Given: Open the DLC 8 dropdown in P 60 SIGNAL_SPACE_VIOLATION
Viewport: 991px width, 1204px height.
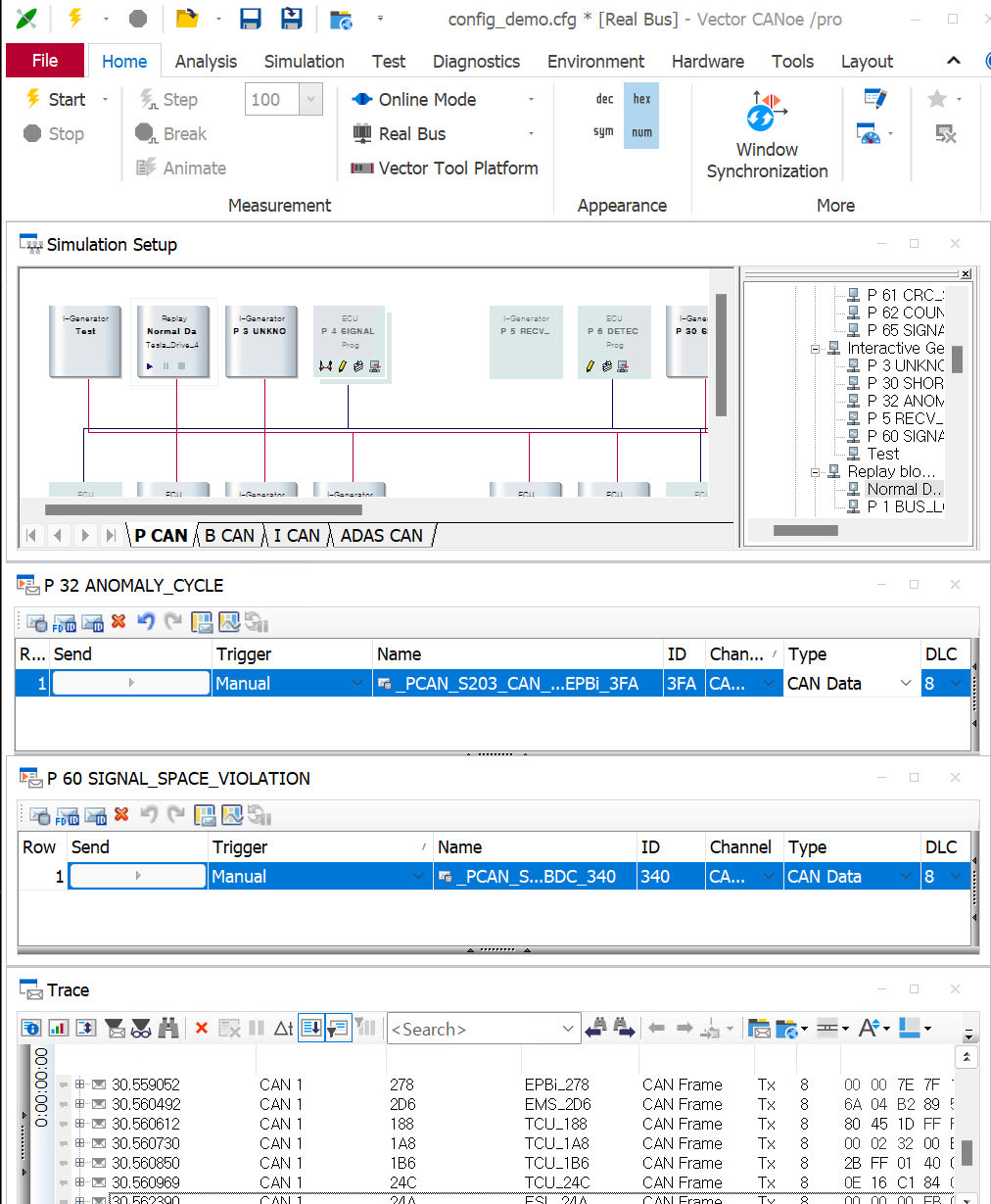Looking at the screenshot, I should click(957, 877).
